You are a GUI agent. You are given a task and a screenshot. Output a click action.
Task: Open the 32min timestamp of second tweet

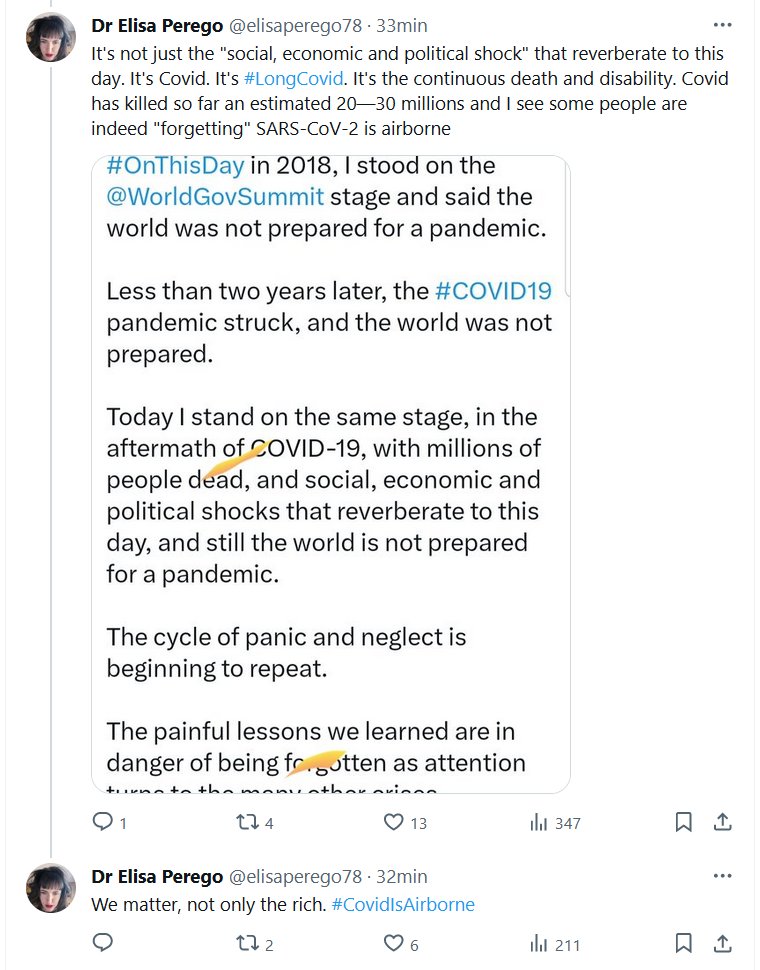[401, 877]
